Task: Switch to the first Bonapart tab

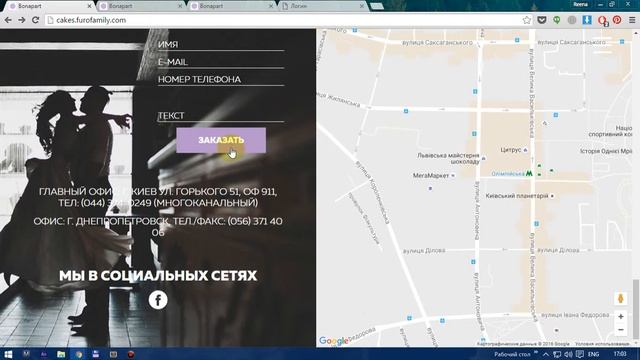Action: point(49,6)
